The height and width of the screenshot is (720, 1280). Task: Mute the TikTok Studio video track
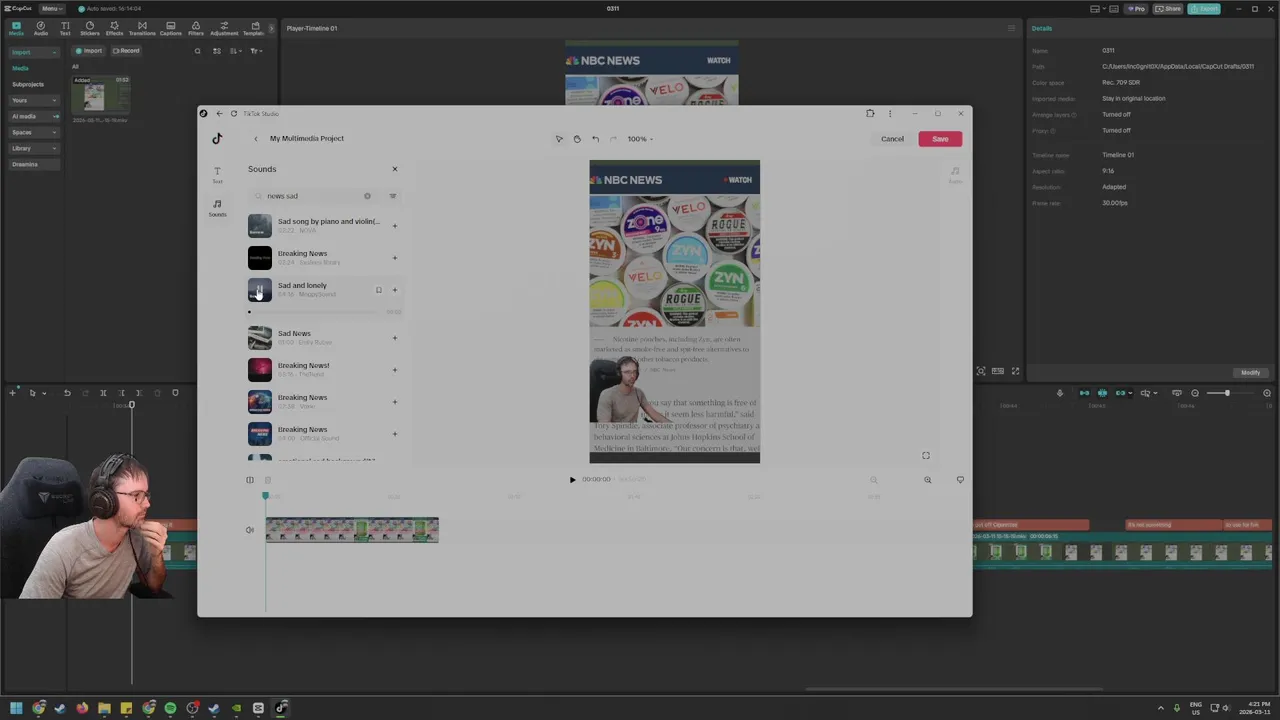point(250,530)
